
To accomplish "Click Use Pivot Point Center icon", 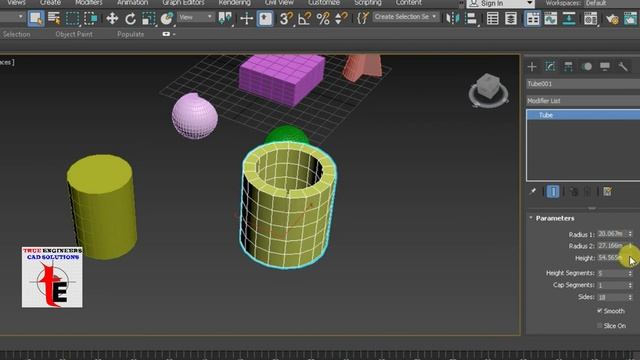I will click(225, 18).
